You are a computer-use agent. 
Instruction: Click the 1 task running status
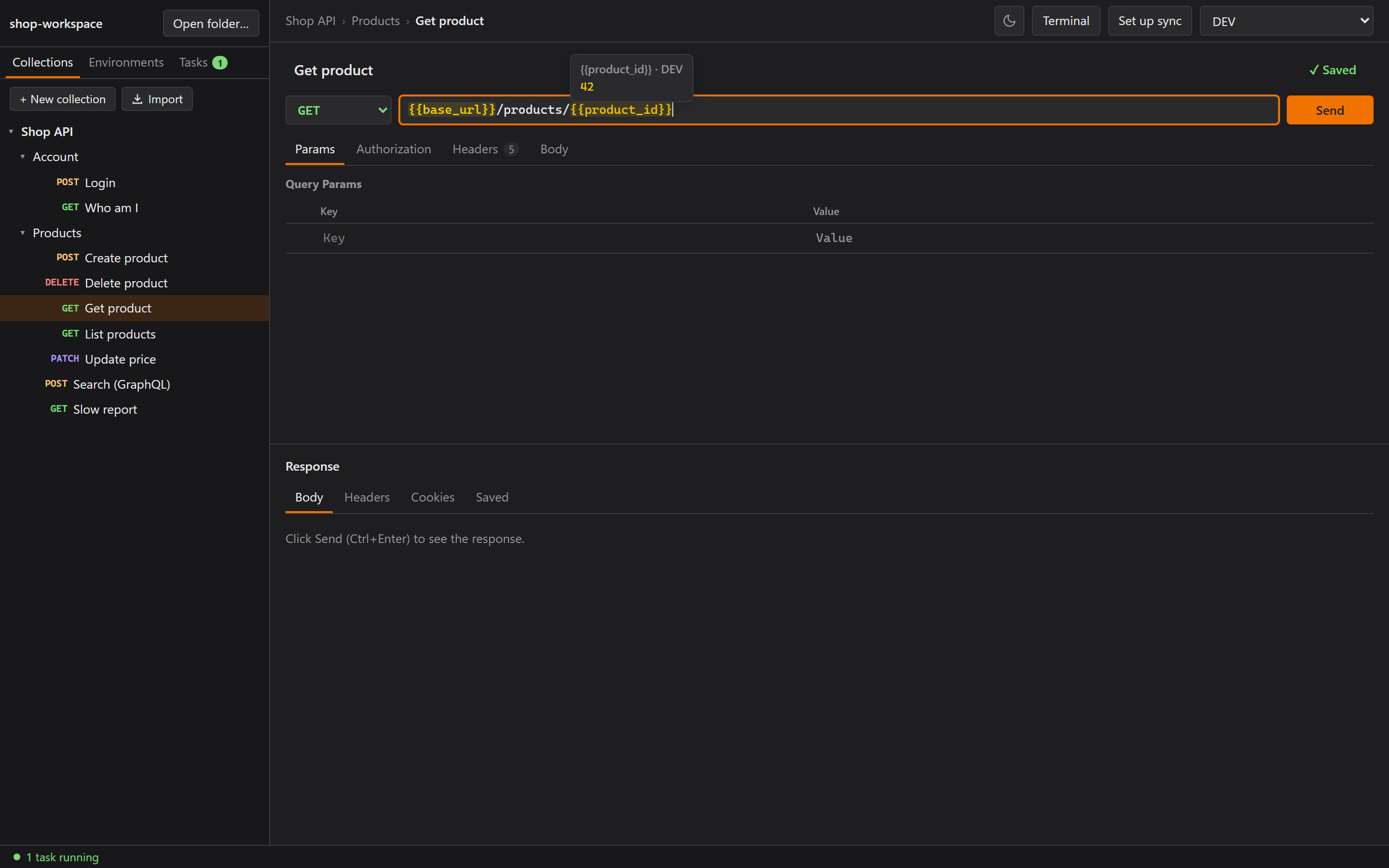click(55, 856)
